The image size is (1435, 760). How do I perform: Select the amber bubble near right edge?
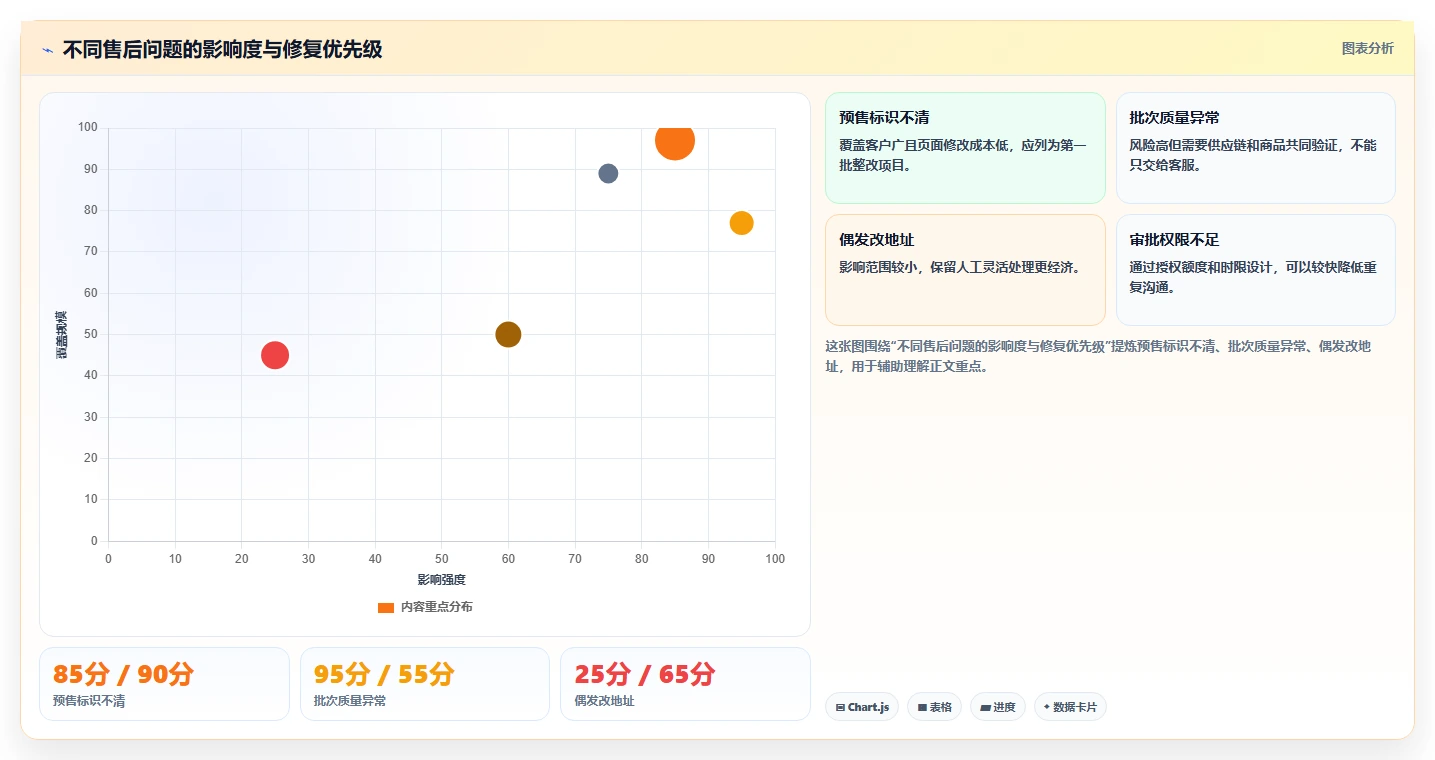tap(741, 223)
